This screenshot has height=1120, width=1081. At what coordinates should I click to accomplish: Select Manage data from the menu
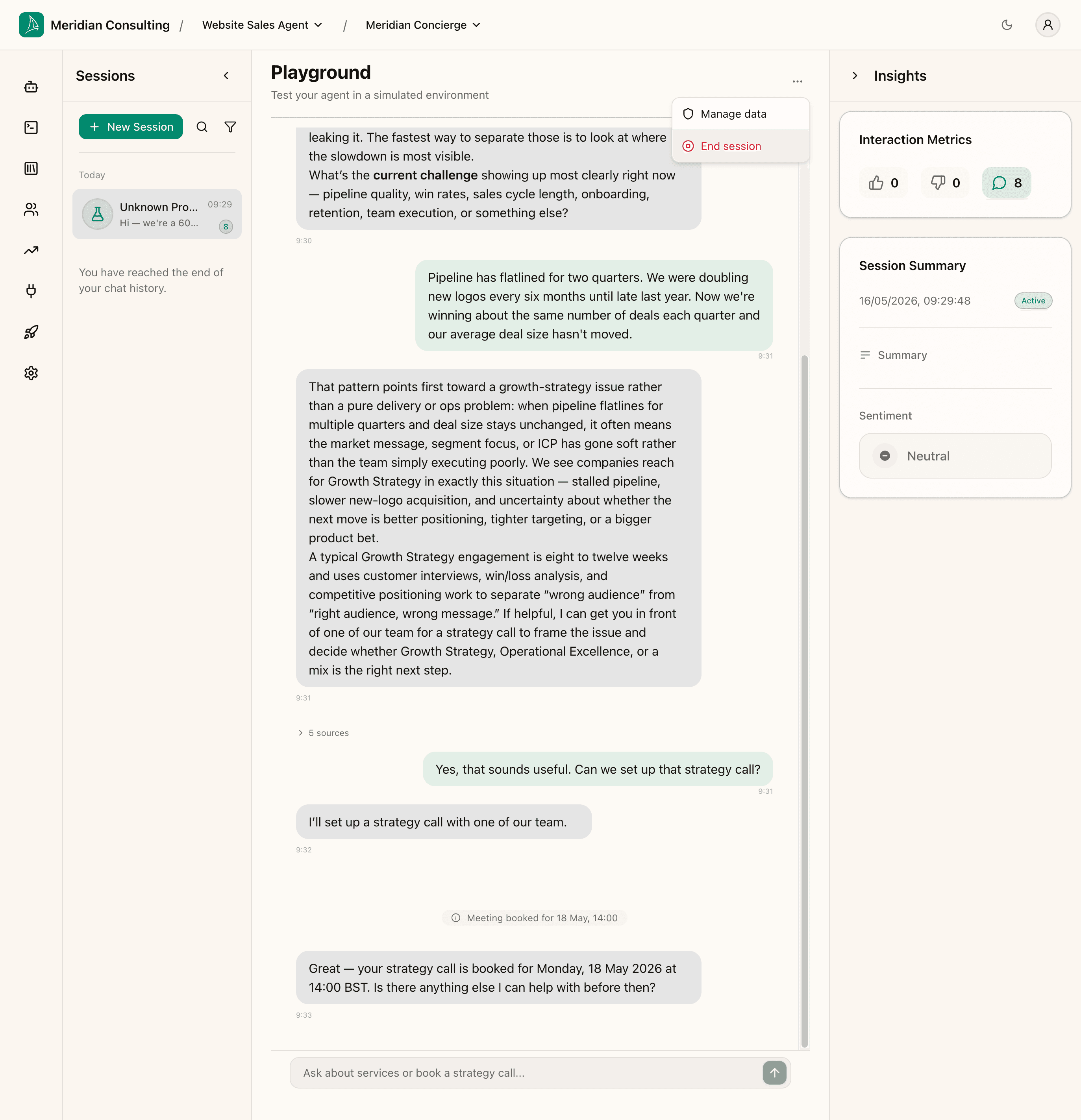coord(741,114)
